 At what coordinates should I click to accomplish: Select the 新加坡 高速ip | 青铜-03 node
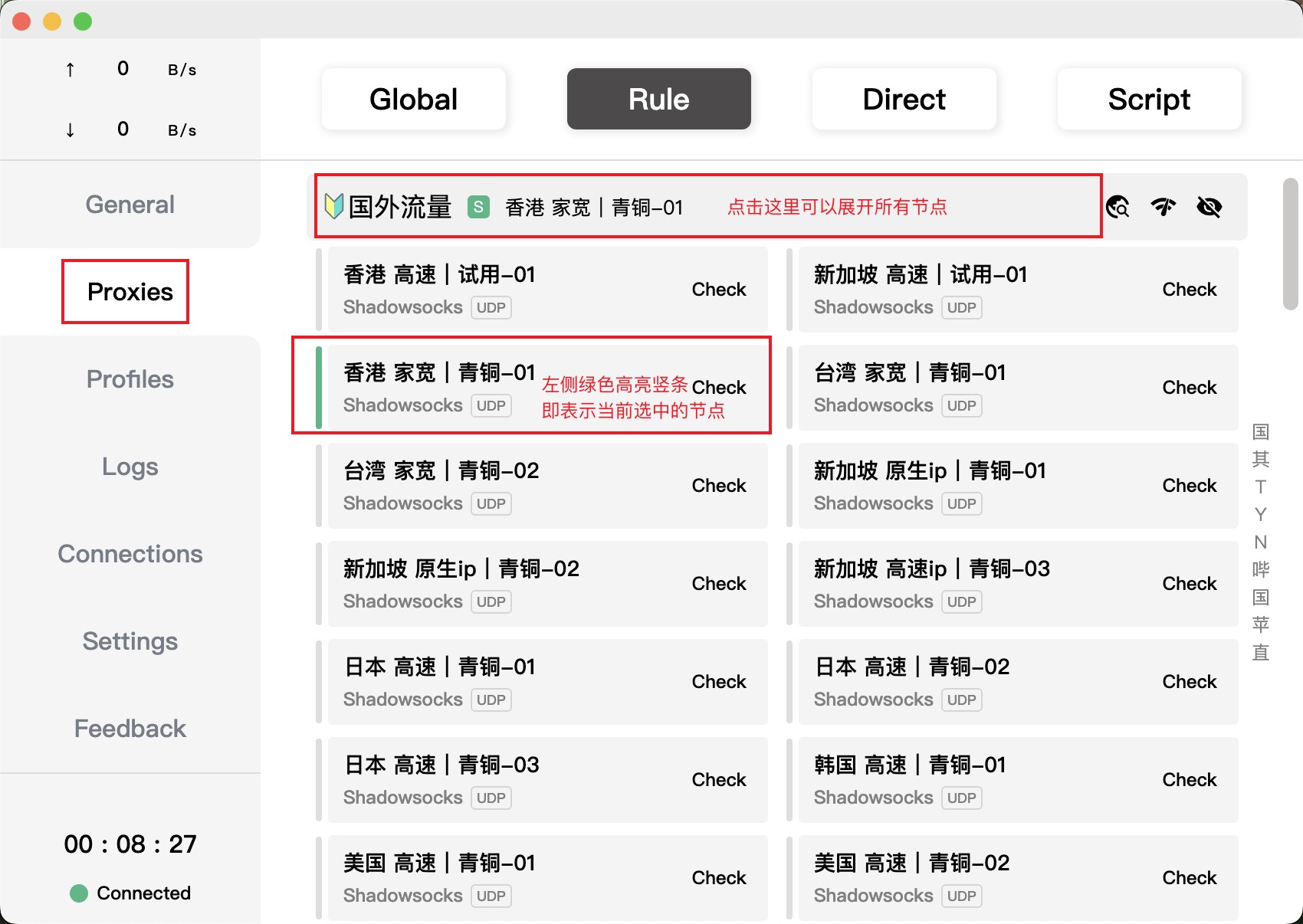(1019, 584)
